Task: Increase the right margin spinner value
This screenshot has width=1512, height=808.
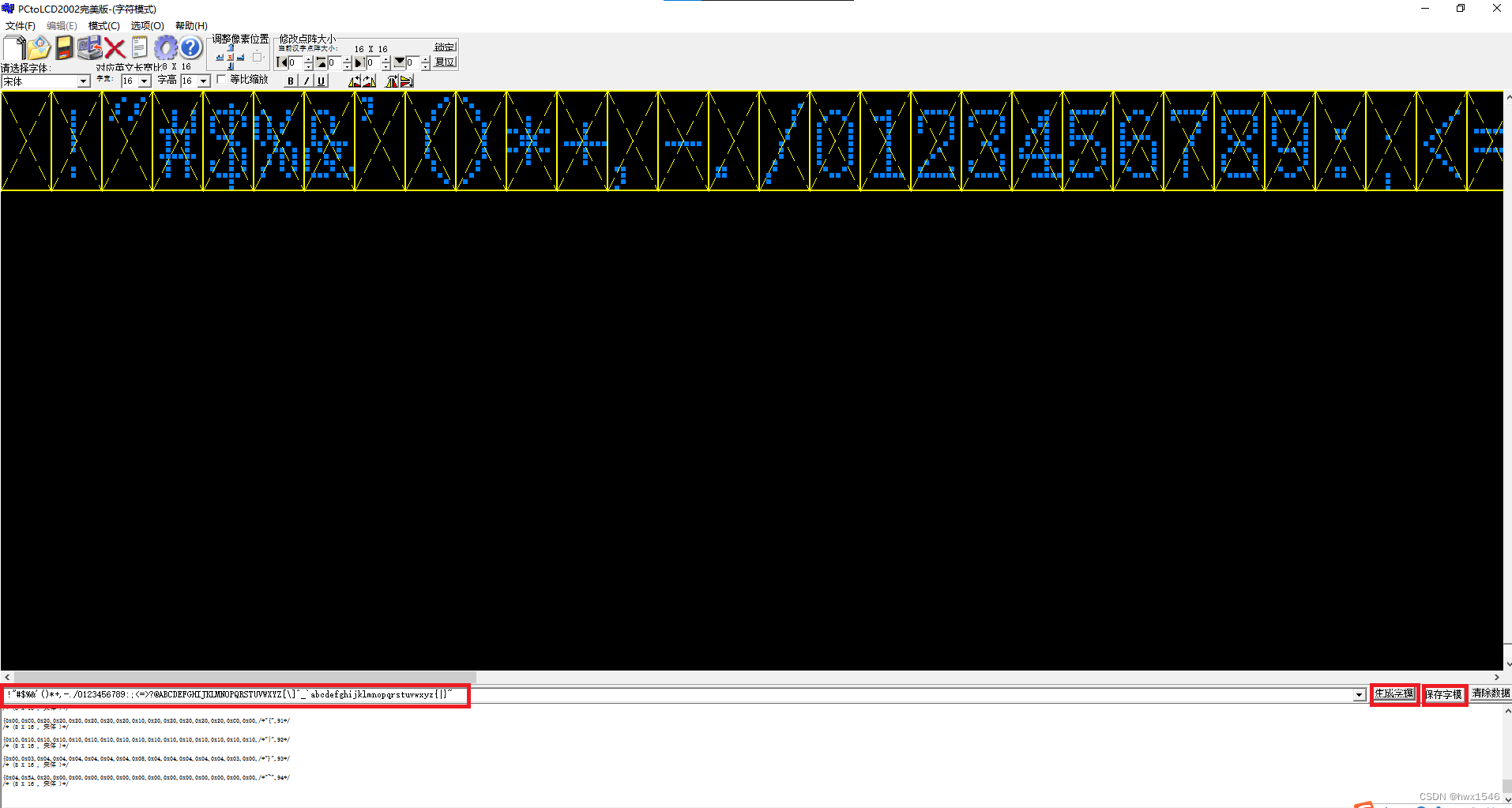Action: coord(386,59)
